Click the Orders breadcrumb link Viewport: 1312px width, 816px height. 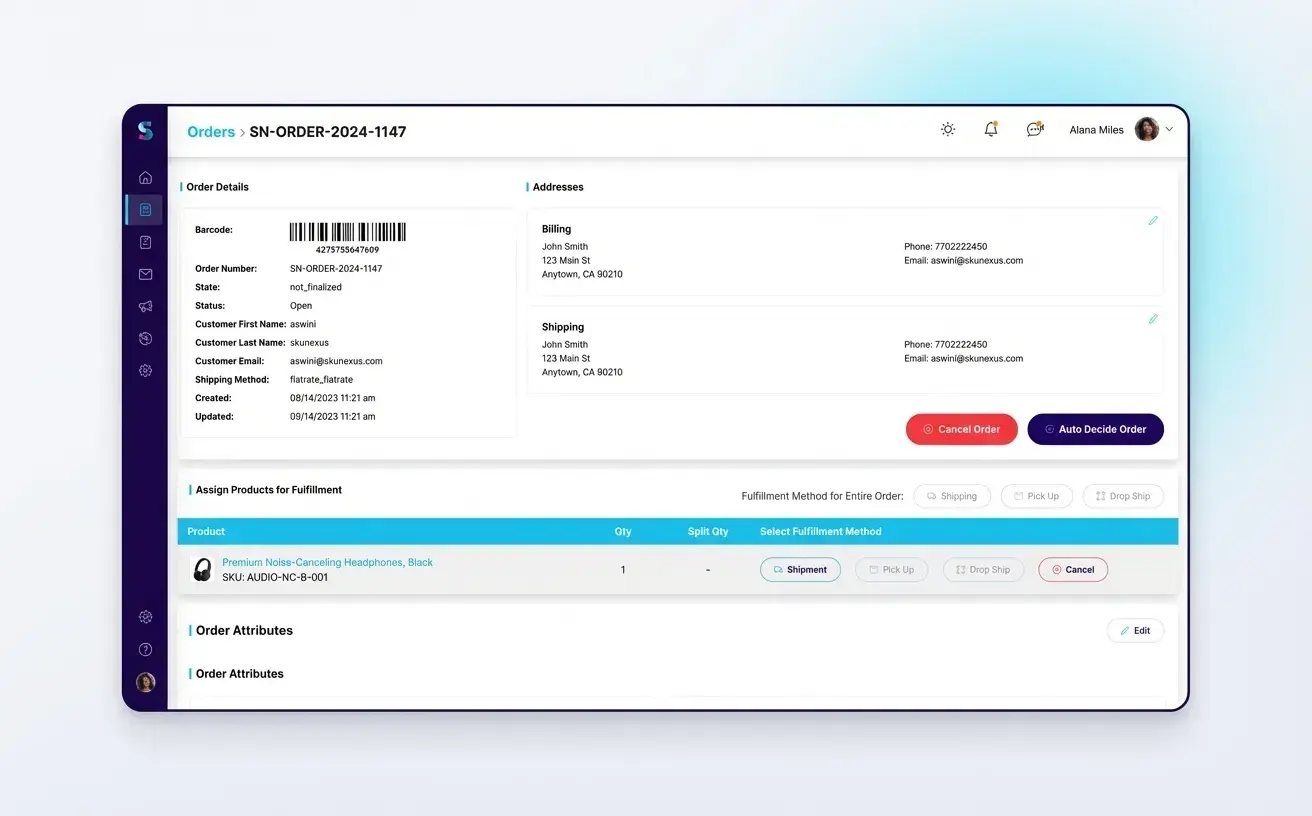(211, 132)
